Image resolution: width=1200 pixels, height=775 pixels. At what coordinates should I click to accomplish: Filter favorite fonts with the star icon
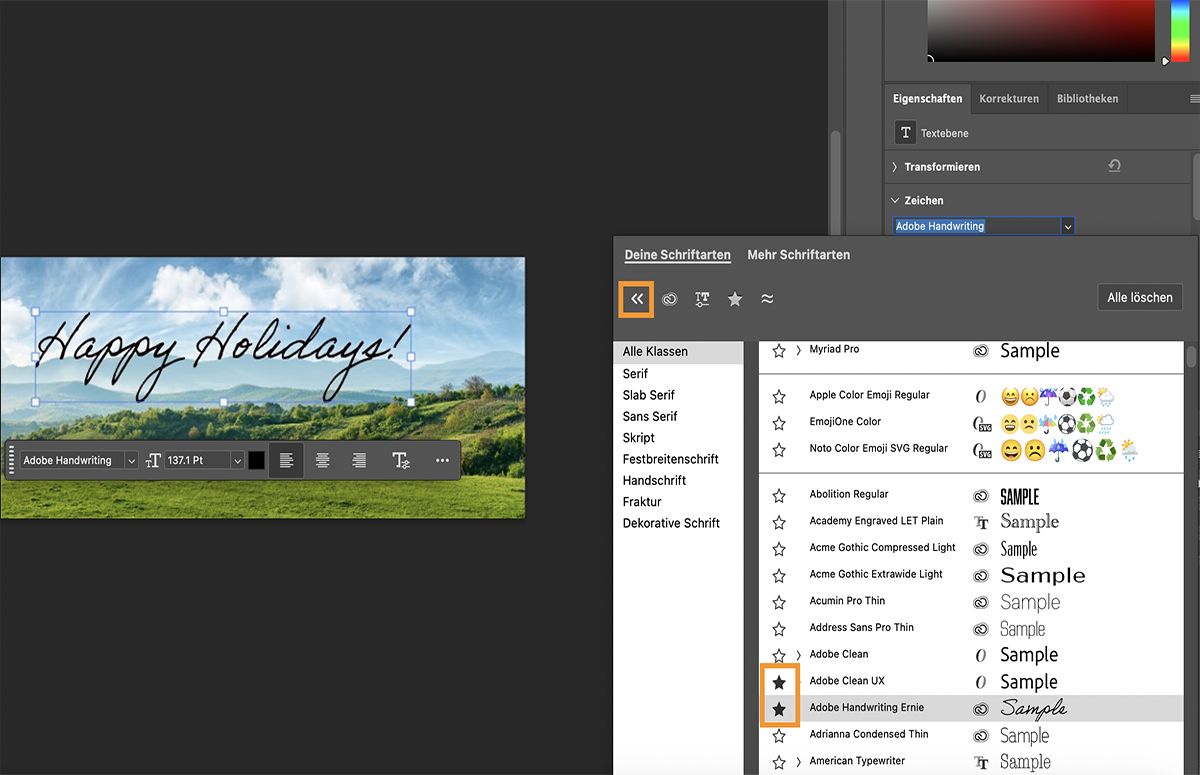pyautogui.click(x=735, y=299)
